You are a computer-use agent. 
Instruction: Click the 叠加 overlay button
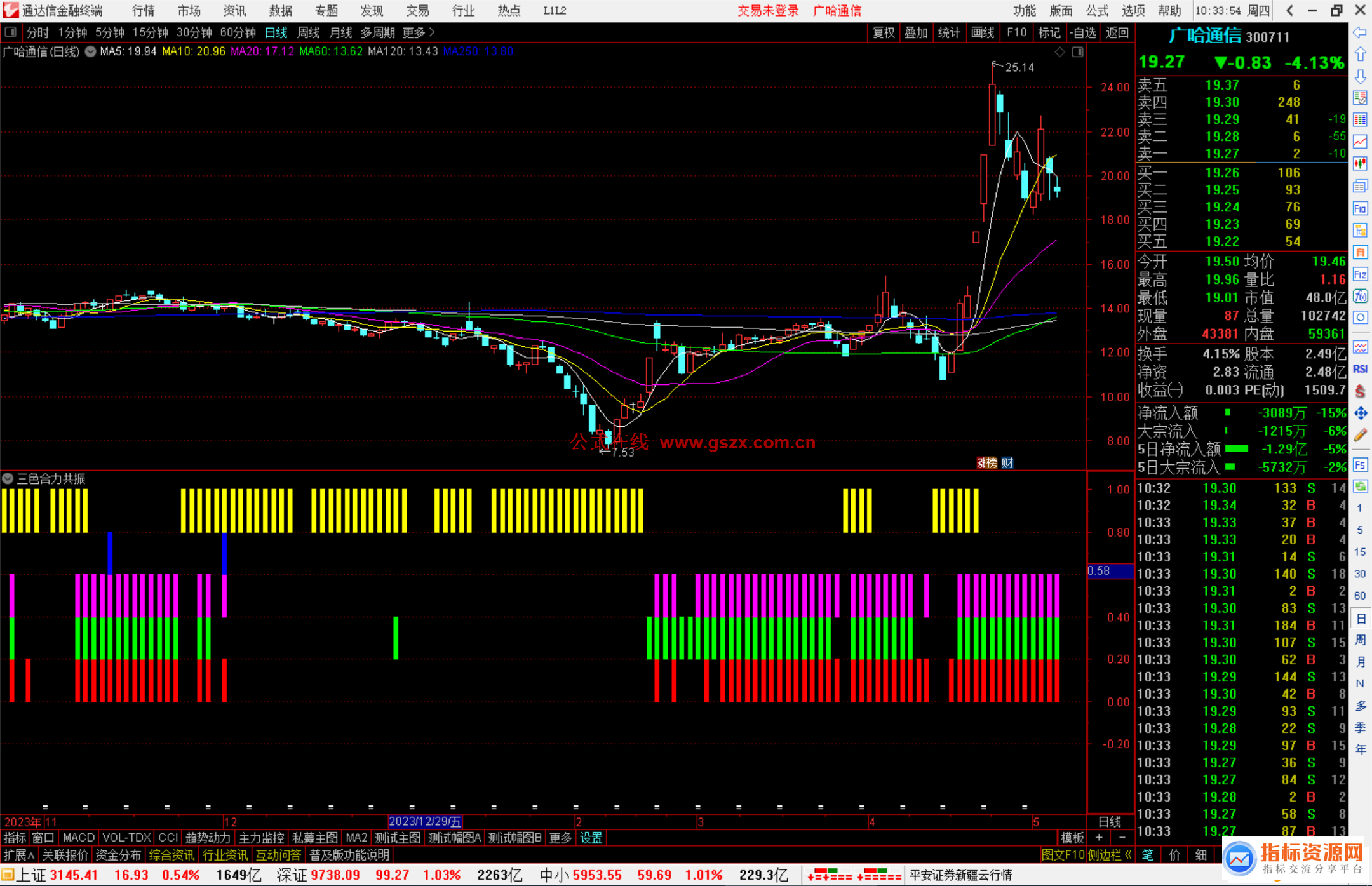[x=916, y=32]
